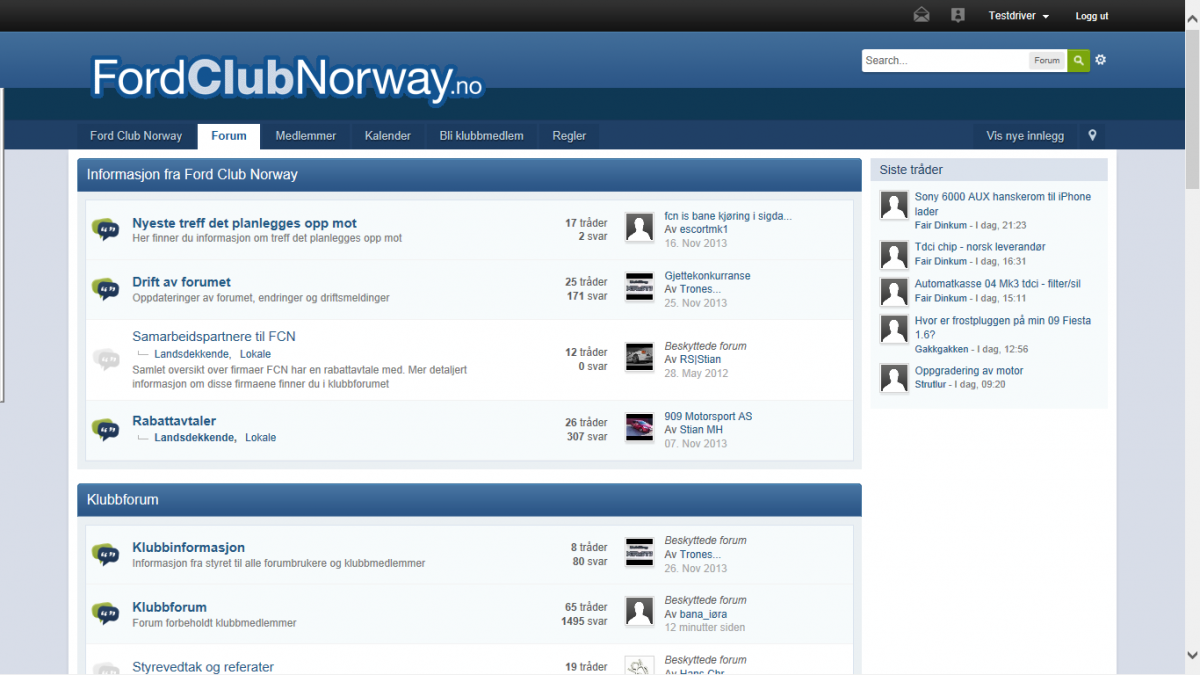This screenshot has width=1200, height=675.
Task: Open Gakkgakken profile link
Action: click(941, 349)
